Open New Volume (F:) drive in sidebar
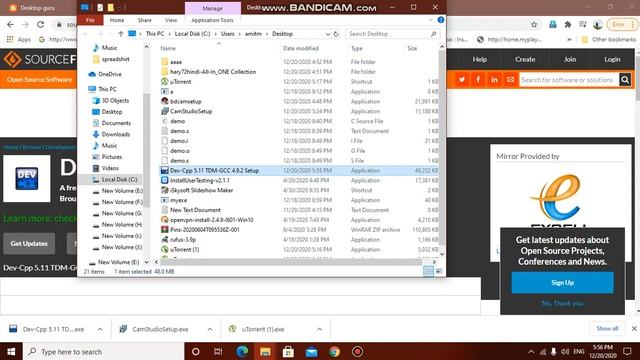This screenshot has width=640, height=360. pos(122,202)
